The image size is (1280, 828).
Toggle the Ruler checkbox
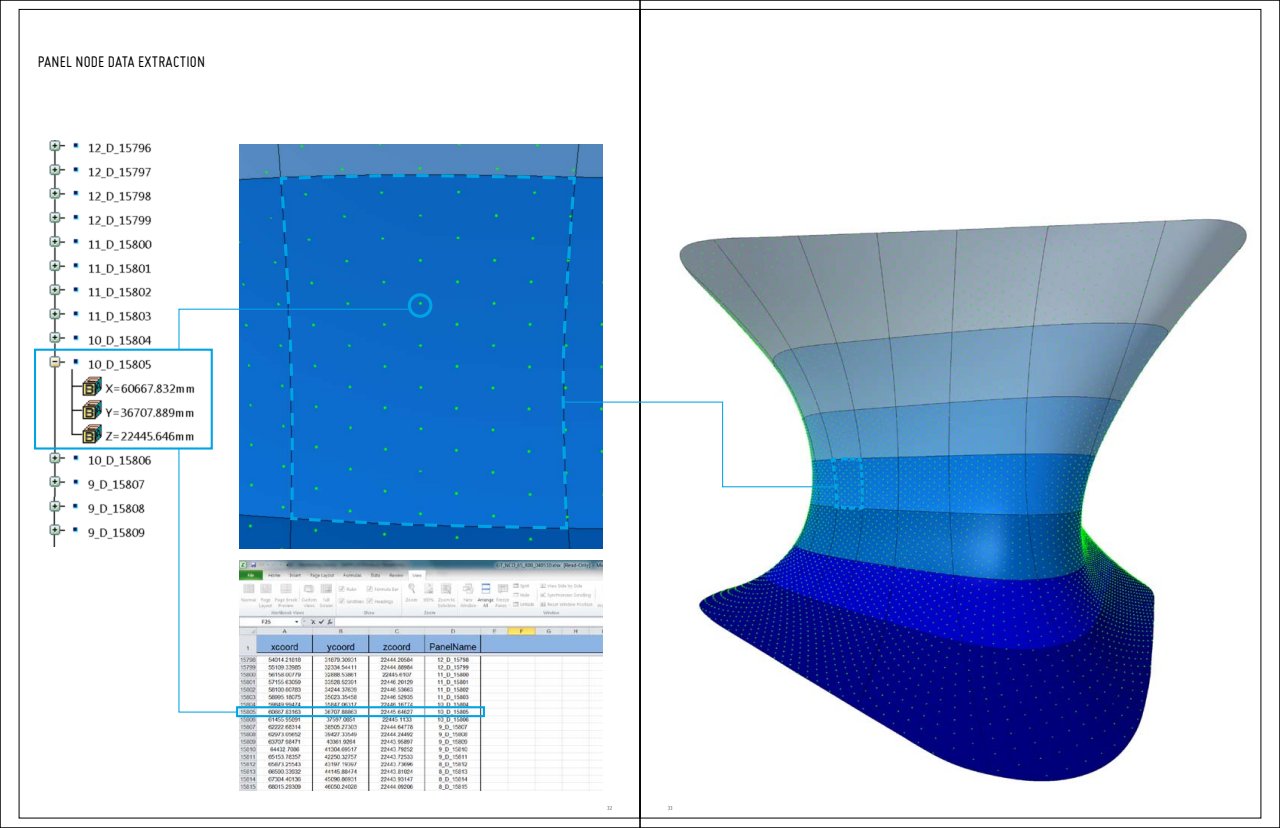[342, 589]
